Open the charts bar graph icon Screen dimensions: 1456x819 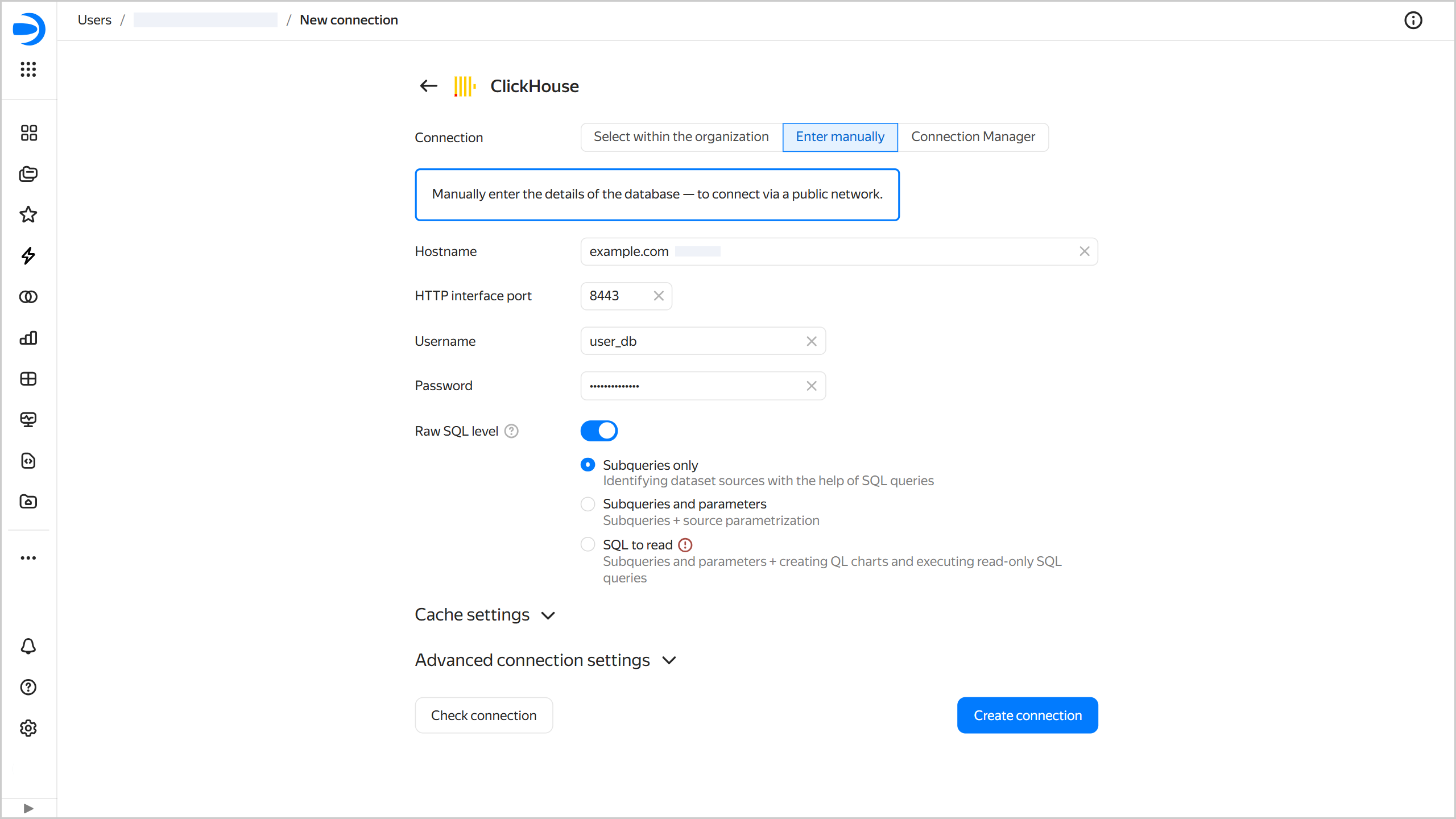[x=28, y=338]
